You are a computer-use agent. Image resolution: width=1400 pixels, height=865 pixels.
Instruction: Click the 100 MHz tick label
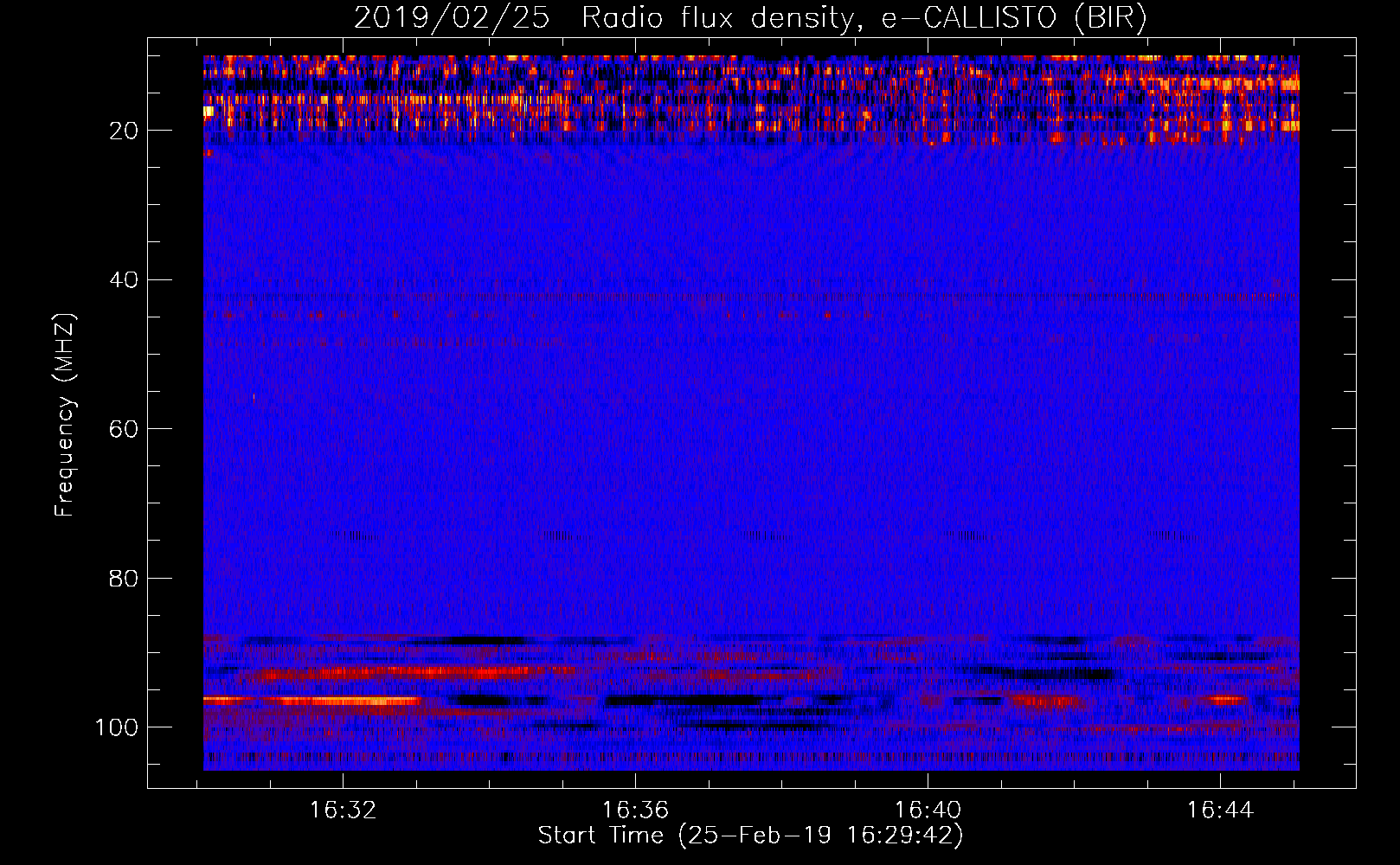117,727
